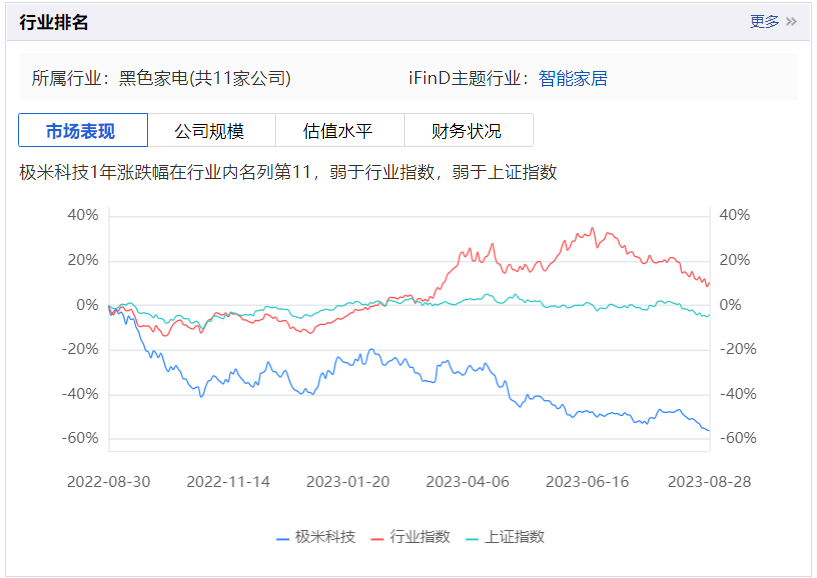Switch to the 公司规模 tab
Viewport: 817px width, 578px height.
[210, 131]
